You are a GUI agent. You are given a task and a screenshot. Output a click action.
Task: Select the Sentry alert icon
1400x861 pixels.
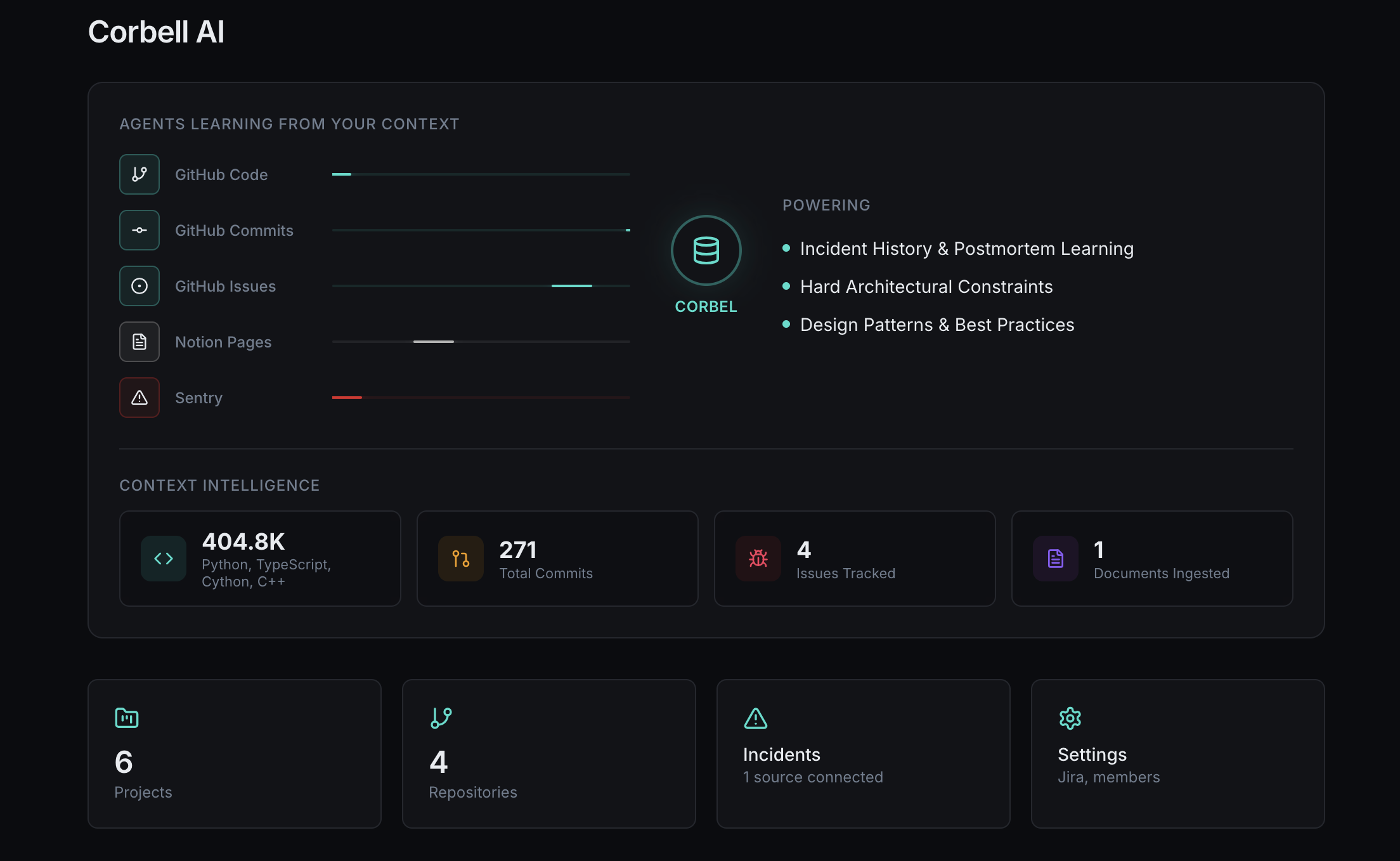coord(139,398)
